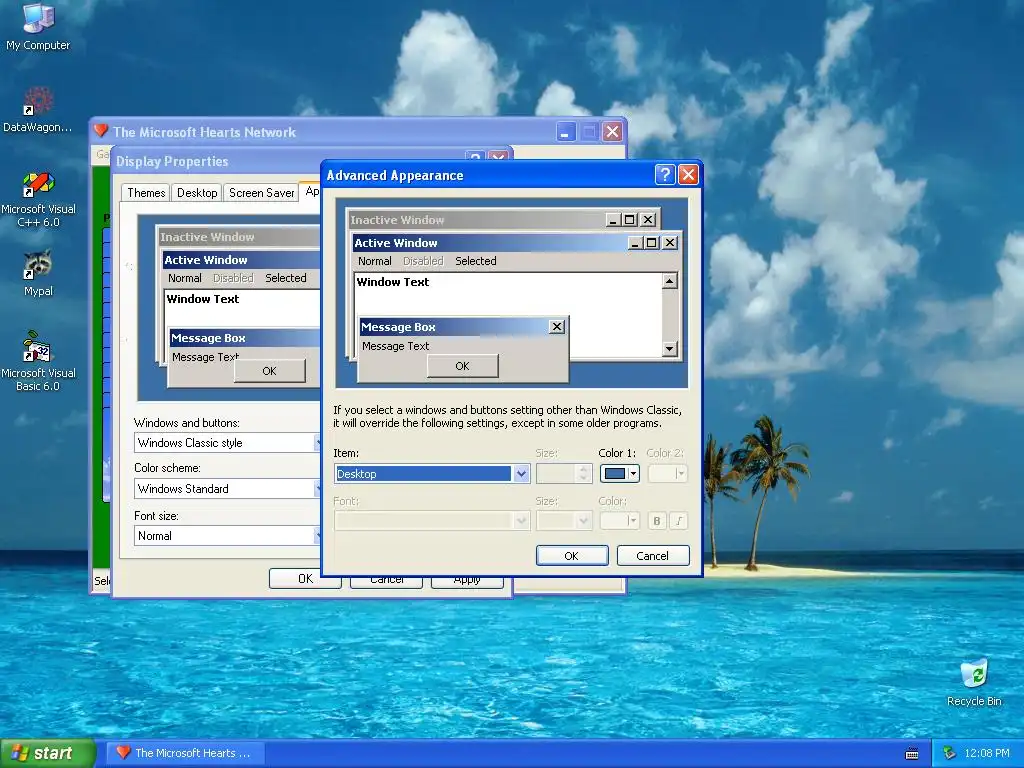
Task: Click Active Window maximize button in Advanced Appearance preview
Action: [x=651, y=243]
